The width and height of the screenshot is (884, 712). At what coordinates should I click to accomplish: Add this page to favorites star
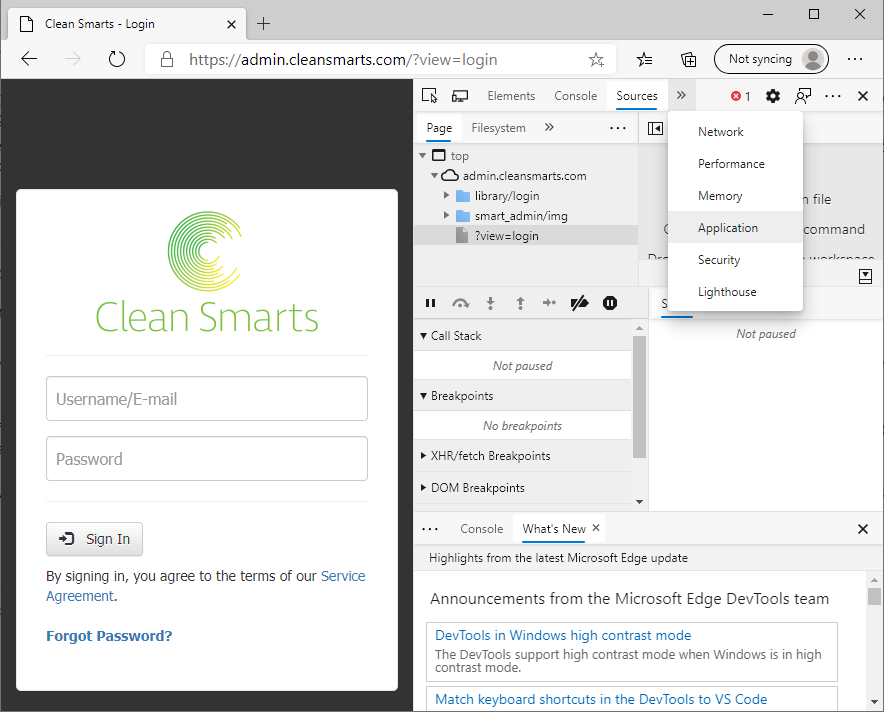[x=596, y=59]
